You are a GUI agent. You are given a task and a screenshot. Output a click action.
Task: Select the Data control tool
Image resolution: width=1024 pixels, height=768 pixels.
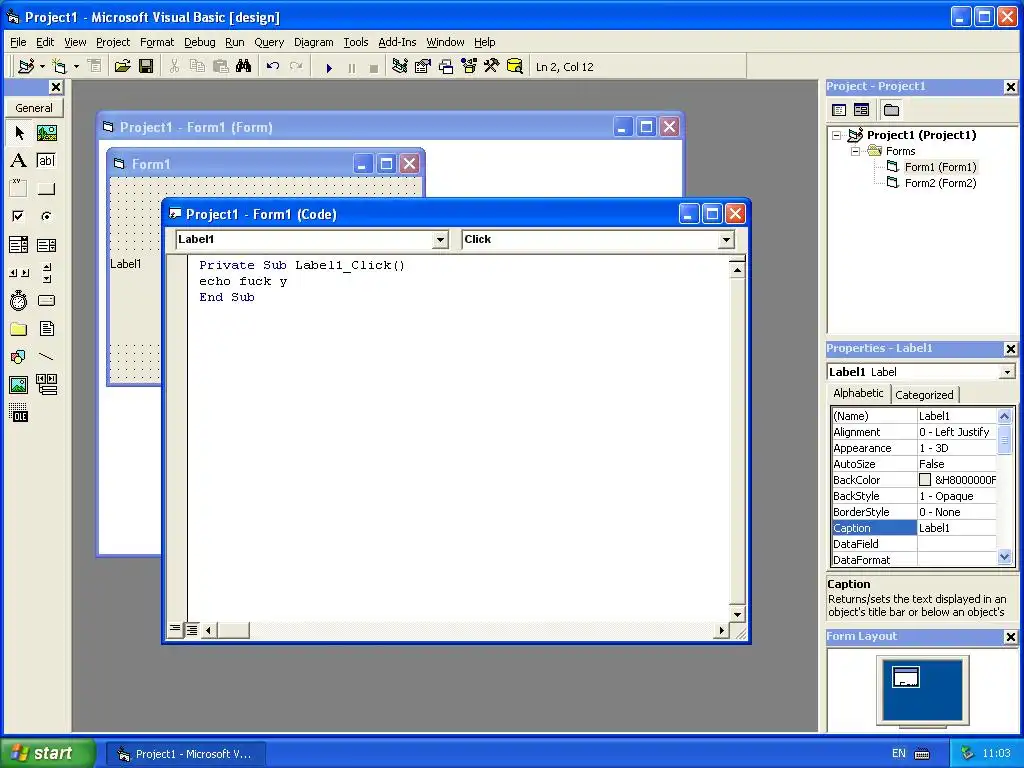[x=46, y=385]
